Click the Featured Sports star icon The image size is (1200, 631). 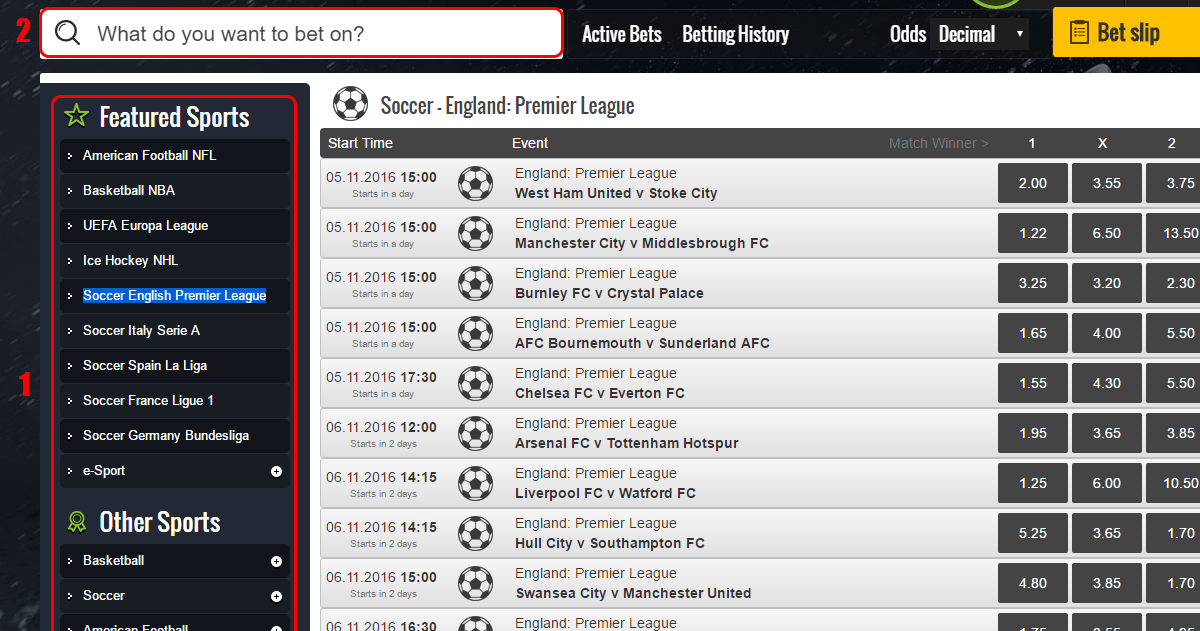pyautogui.click(x=76, y=116)
